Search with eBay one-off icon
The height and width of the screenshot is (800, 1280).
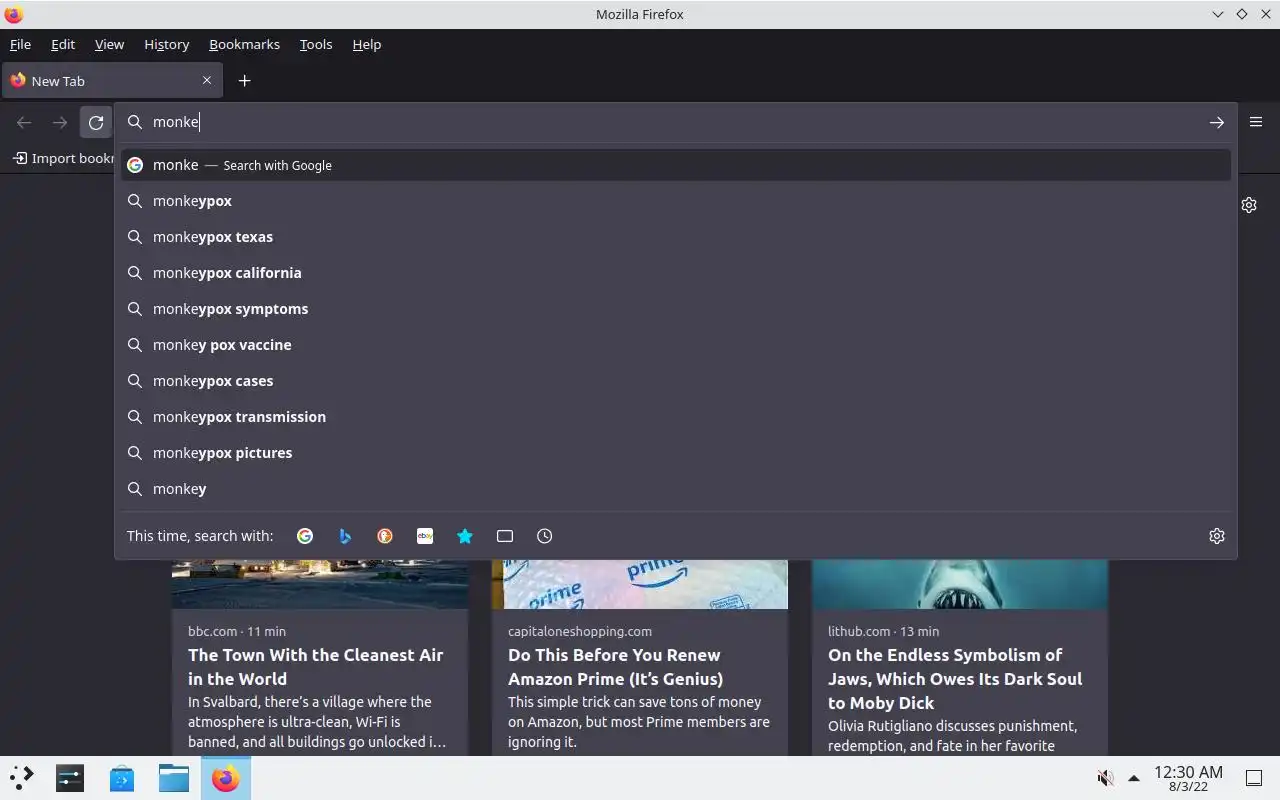[x=425, y=536]
